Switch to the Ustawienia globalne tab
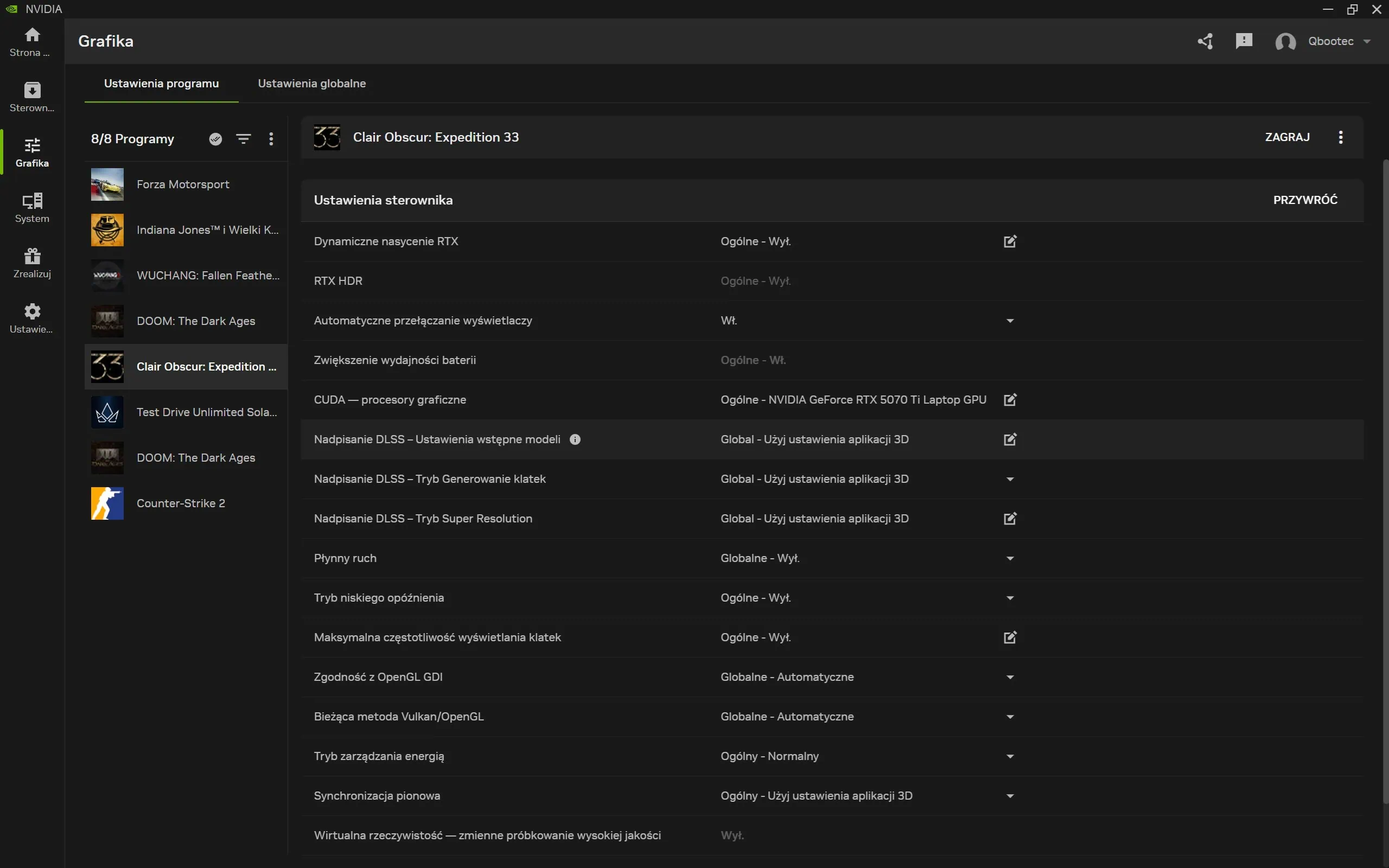 pyautogui.click(x=311, y=83)
